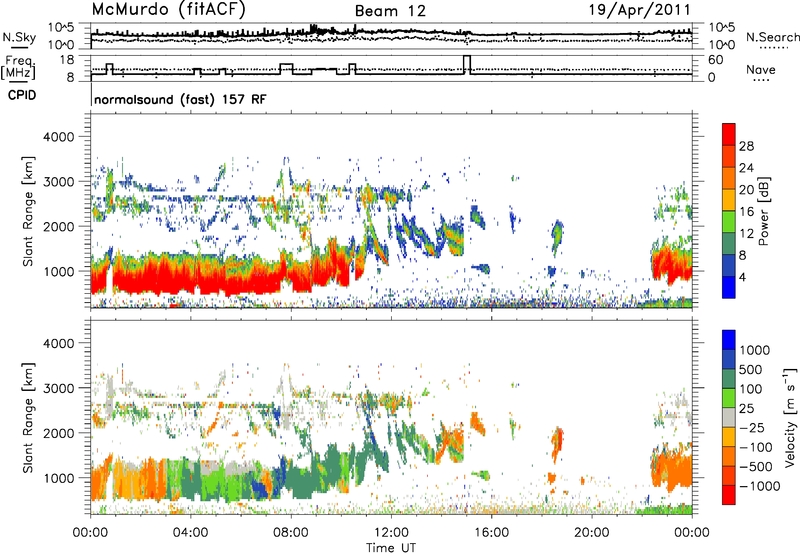Viewport: 800px width, 554px height.
Task: Click the isolated power echo near 18:30 UT
Action: pos(557,236)
